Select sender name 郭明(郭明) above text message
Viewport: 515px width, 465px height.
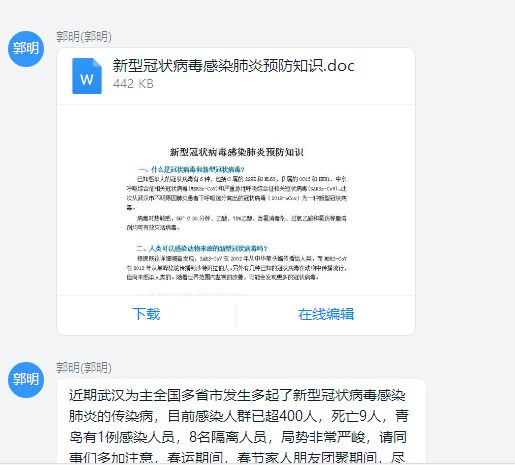[84, 367]
